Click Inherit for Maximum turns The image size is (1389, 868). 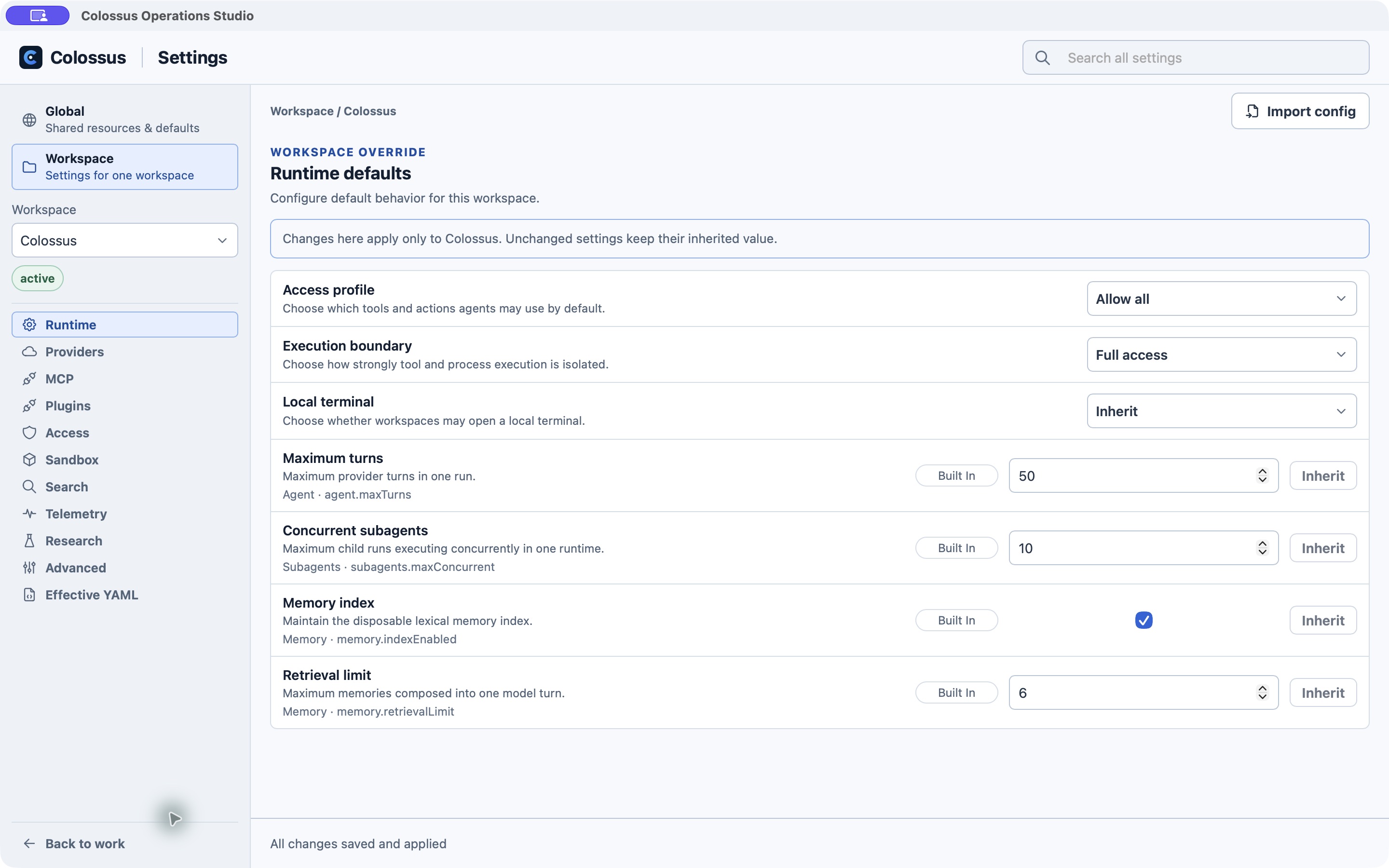click(1322, 475)
